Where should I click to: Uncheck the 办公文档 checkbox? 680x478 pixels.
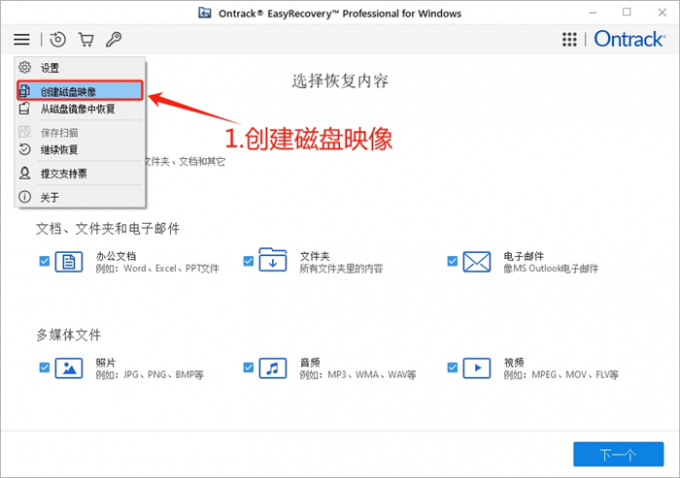(44, 261)
